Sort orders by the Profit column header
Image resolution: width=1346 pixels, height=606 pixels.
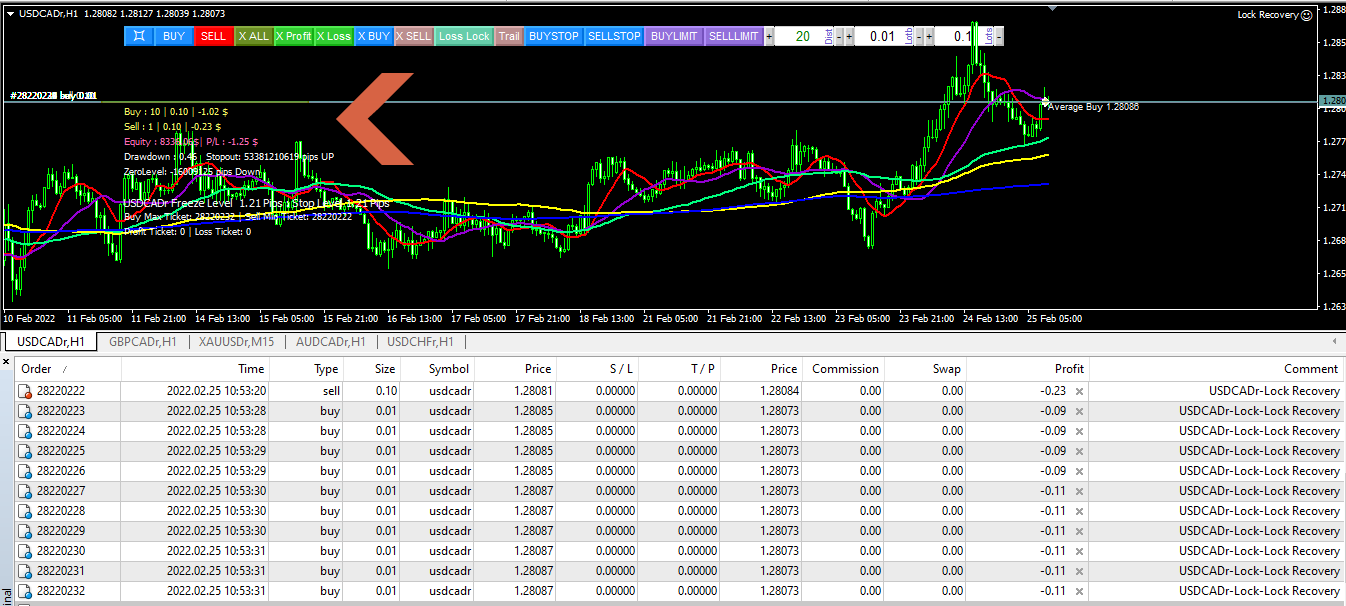pos(1068,369)
